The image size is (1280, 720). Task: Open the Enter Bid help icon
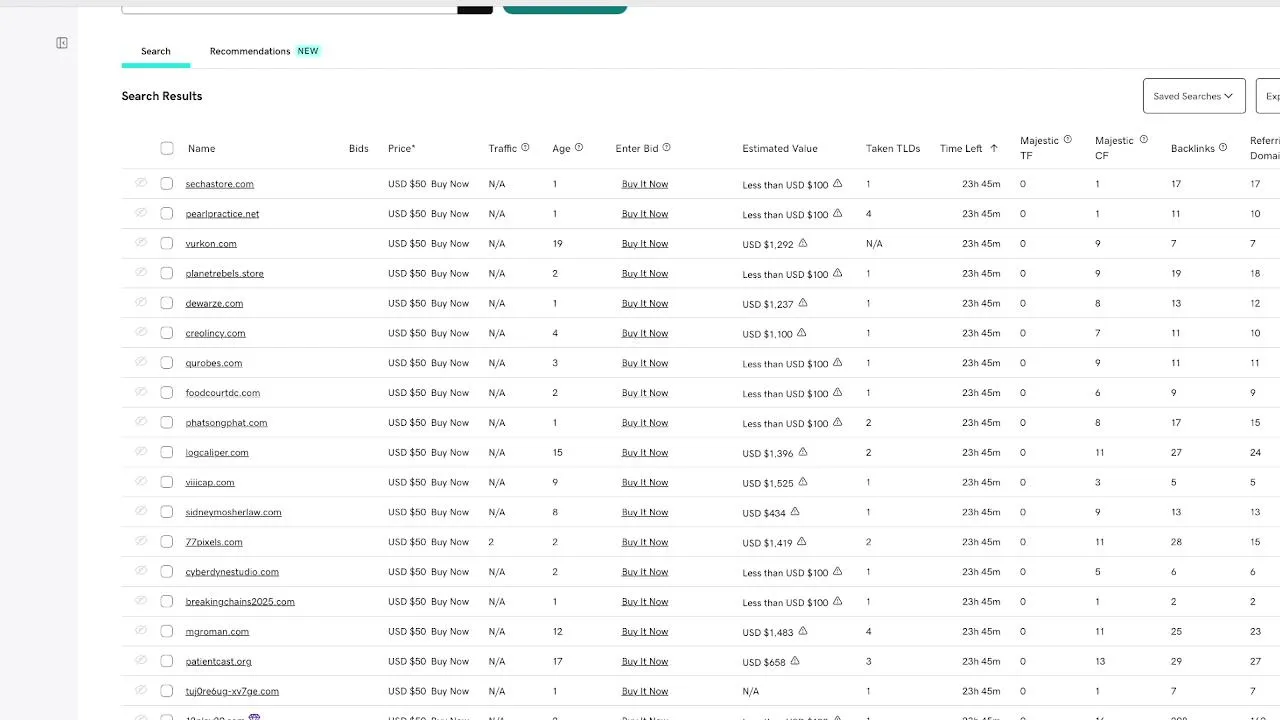point(666,148)
